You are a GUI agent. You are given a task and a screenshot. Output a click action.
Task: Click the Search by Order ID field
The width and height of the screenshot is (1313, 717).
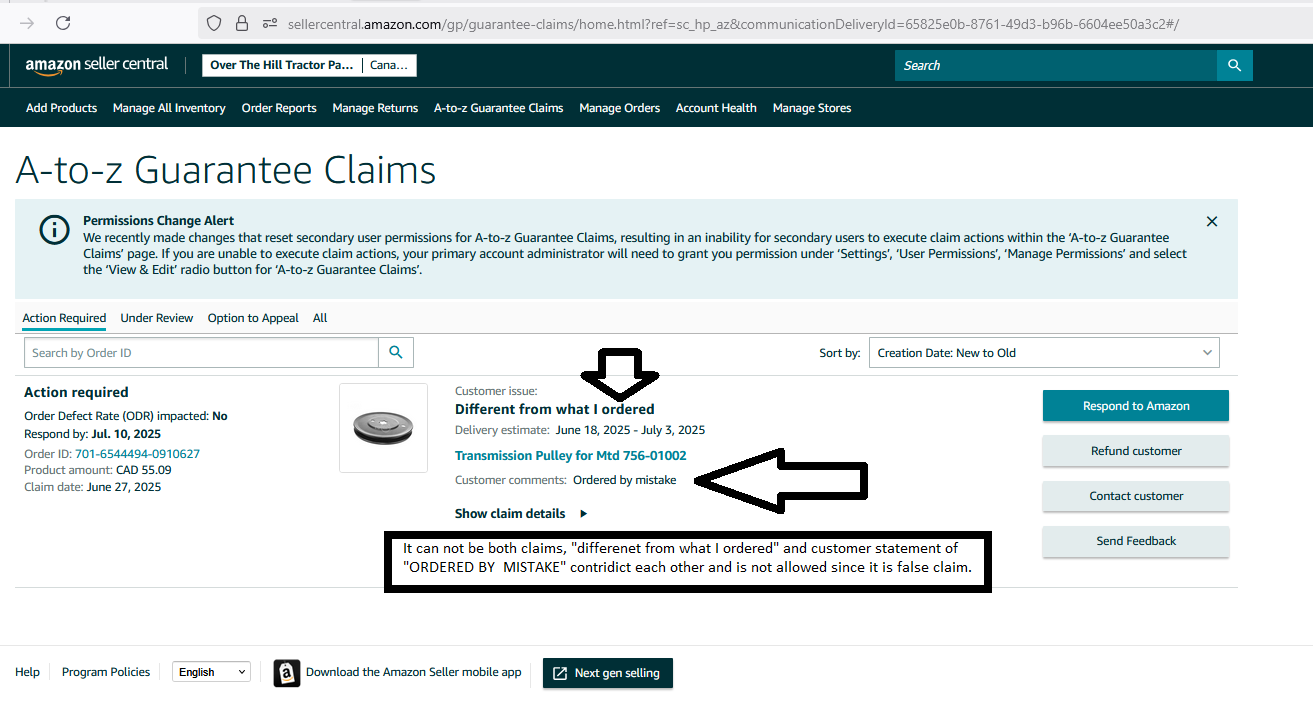[x=201, y=352]
